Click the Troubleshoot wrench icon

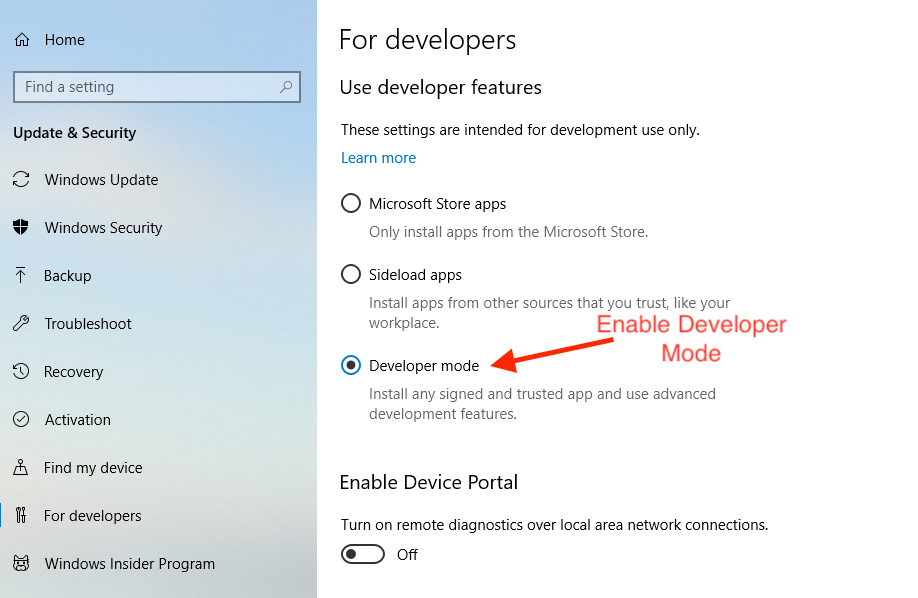pos(21,324)
